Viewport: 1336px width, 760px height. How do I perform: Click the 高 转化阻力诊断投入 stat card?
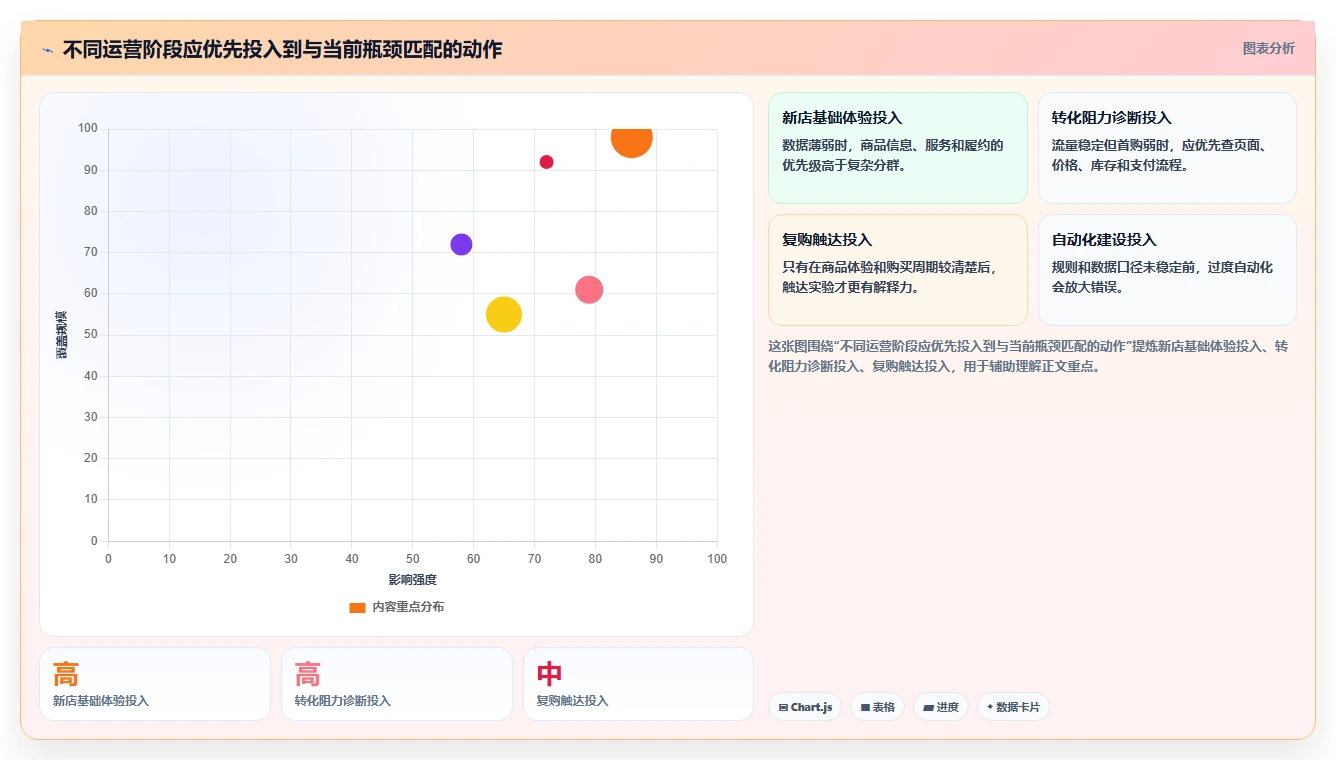(x=397, y=684)
